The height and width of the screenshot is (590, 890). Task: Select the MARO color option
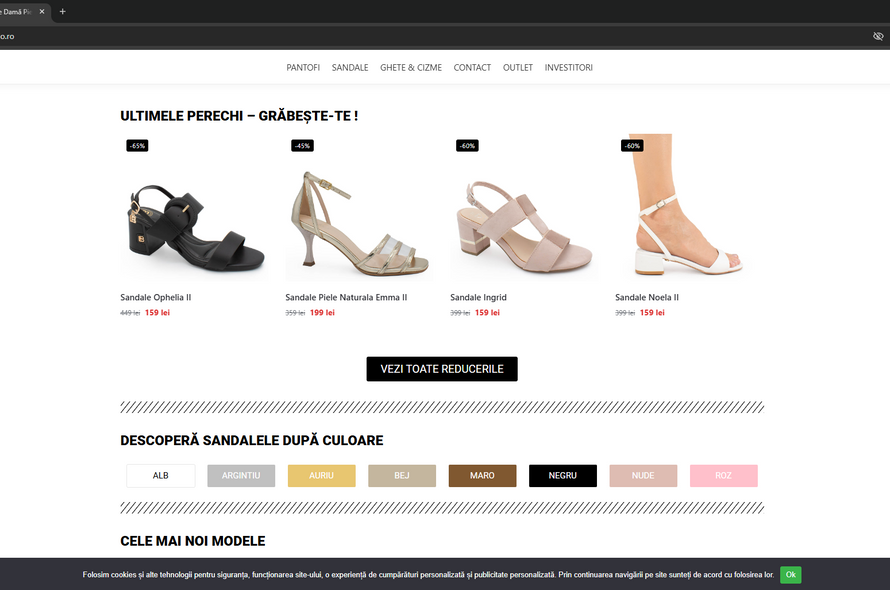[482, 476]
